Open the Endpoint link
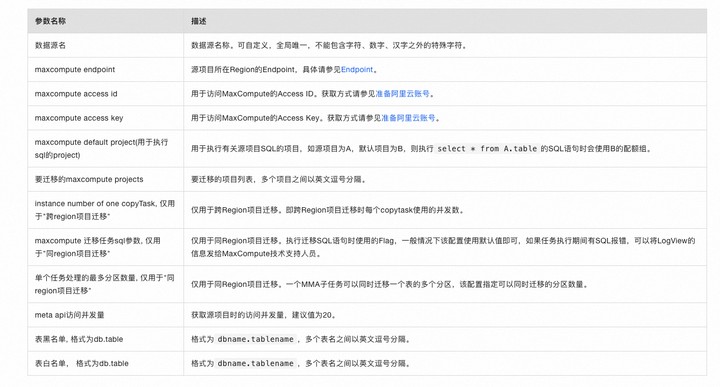 [357, 70]
